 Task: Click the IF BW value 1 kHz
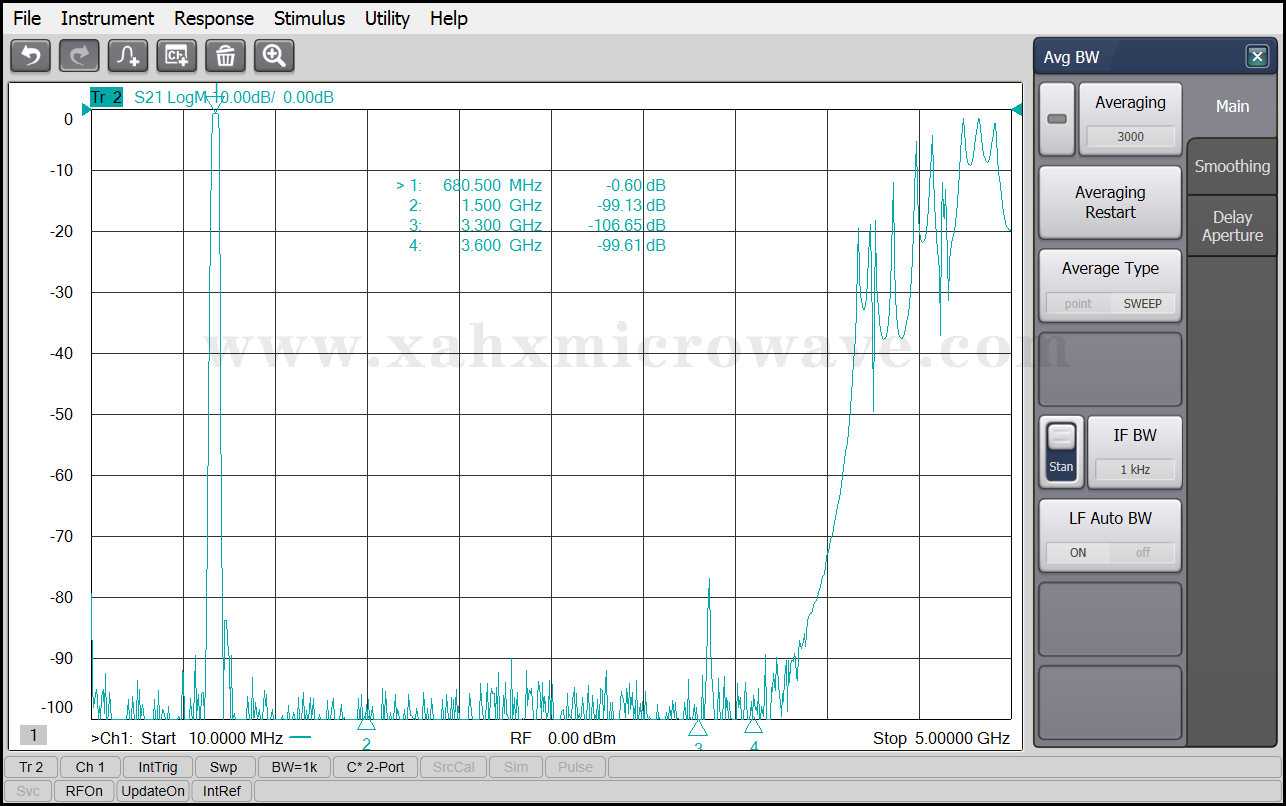coord(1135,470)
